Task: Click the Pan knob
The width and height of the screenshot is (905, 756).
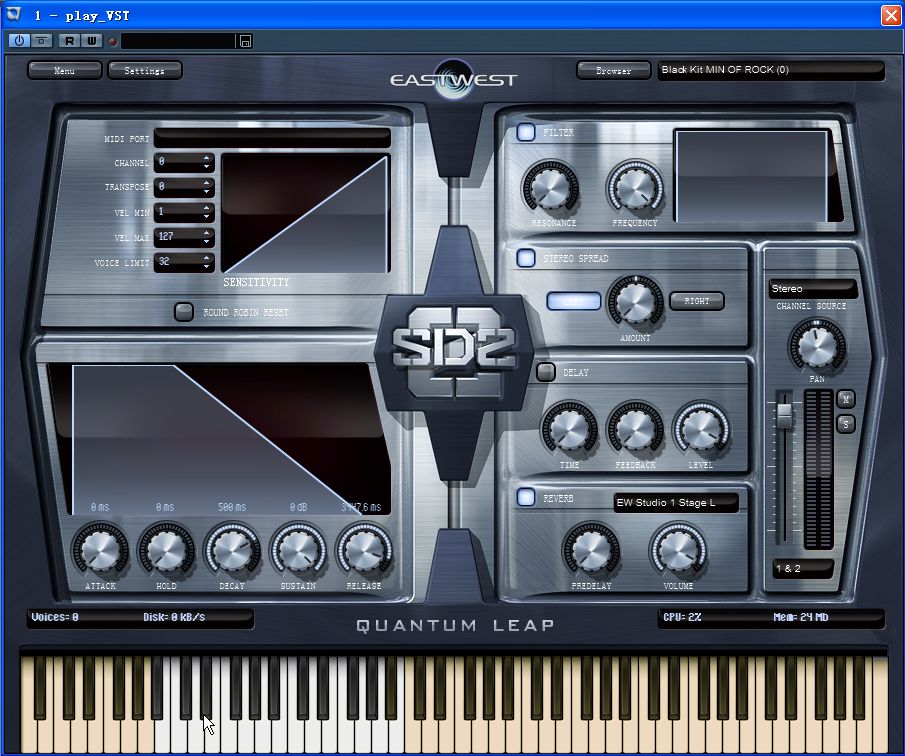Action: [817, 346]
